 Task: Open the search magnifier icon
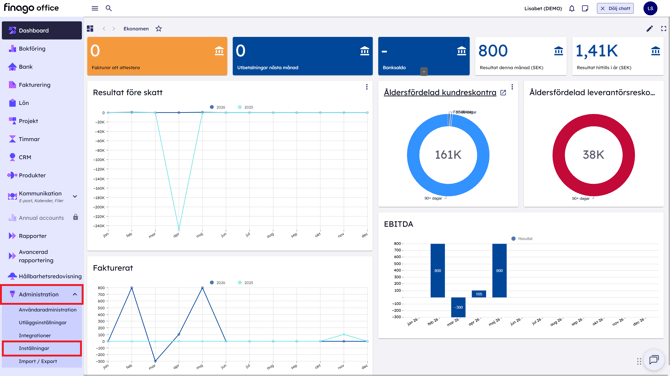[x=109, y=8]
